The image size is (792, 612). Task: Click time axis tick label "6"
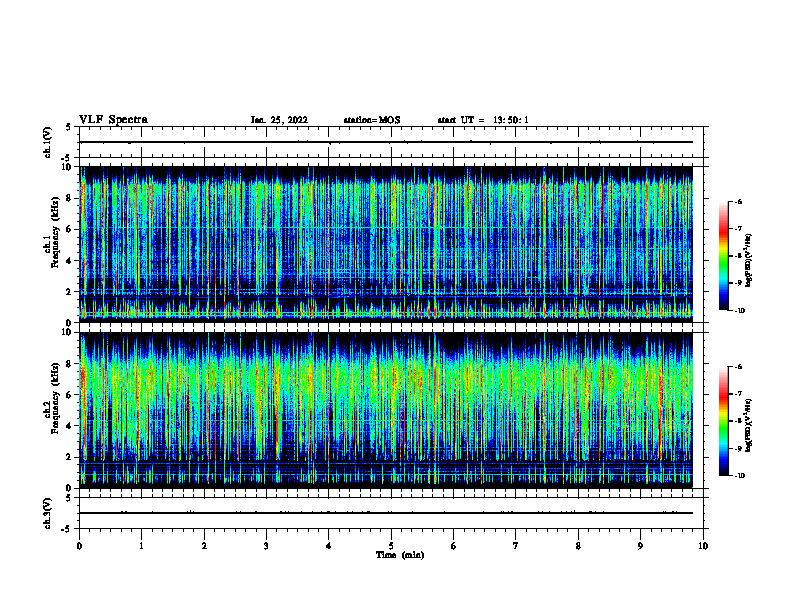[454, 546]
